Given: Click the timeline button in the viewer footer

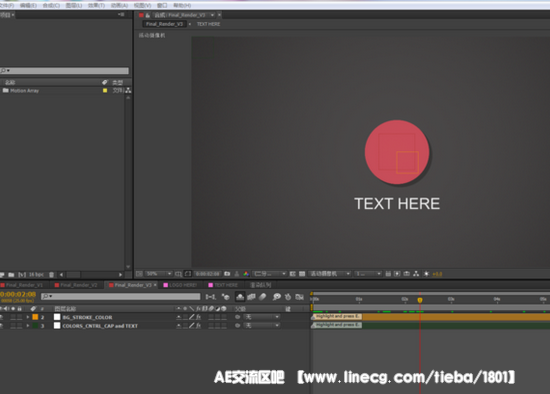Looking at the screenshot, I should (407, 274).
